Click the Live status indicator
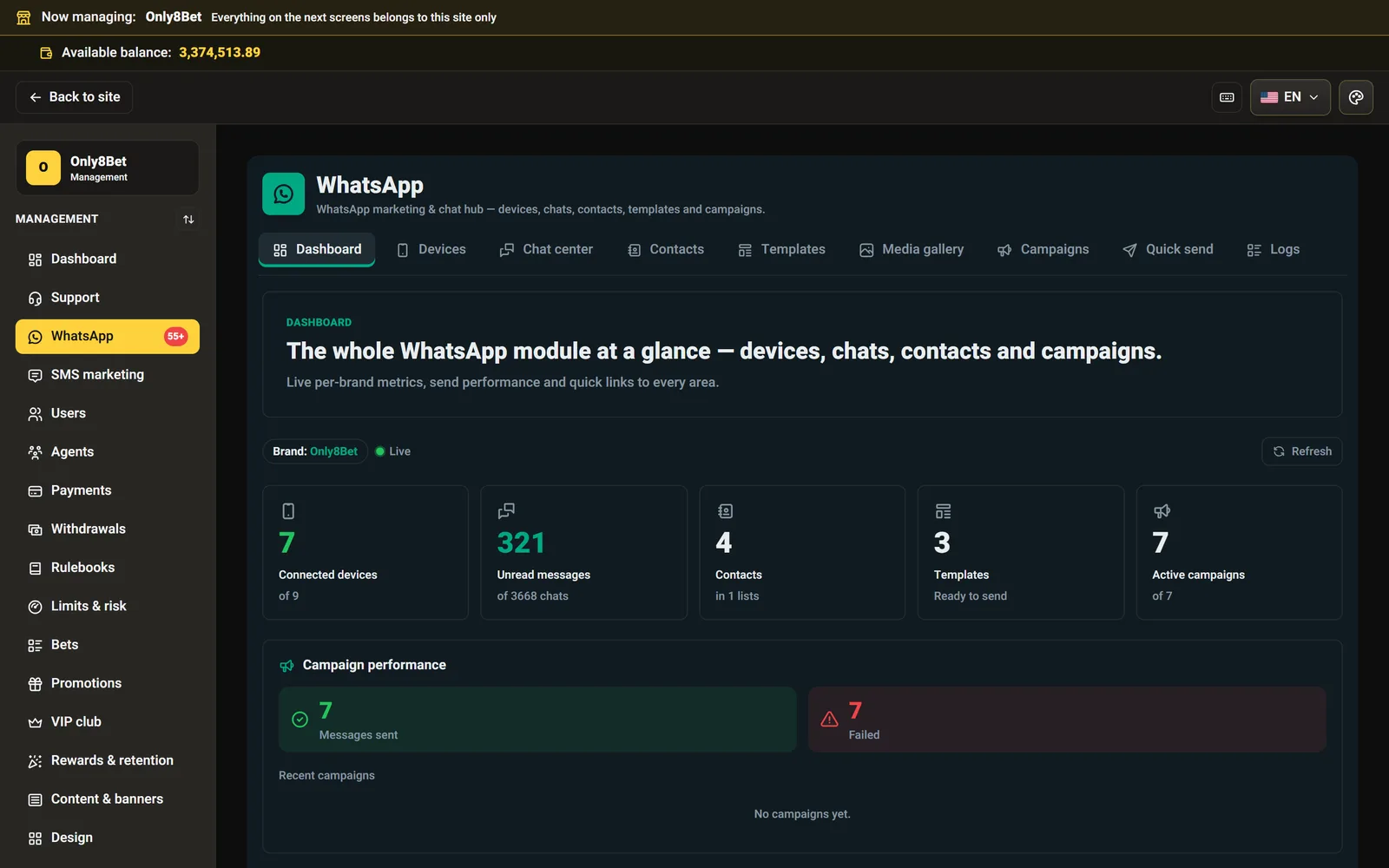This screenshot has width=1389, height=868. (x=392, y=451)
